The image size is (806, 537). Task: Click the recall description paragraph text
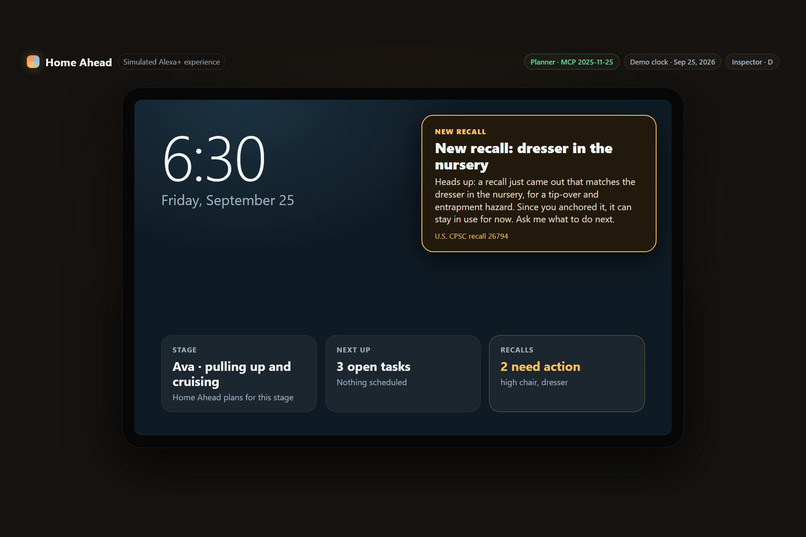[x=535, y=200]
